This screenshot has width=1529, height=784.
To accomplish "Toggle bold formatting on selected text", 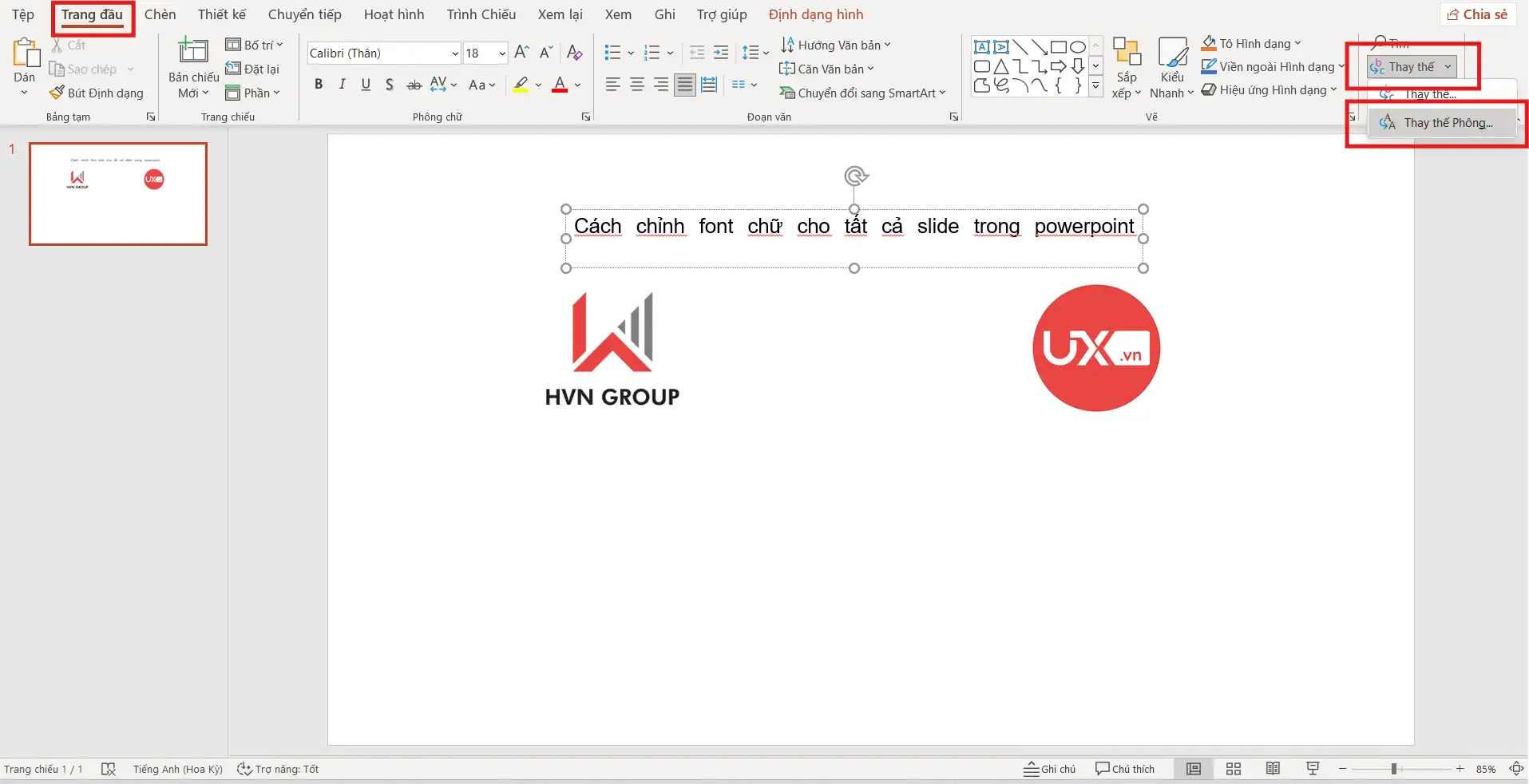I will (x=318, y=84).
